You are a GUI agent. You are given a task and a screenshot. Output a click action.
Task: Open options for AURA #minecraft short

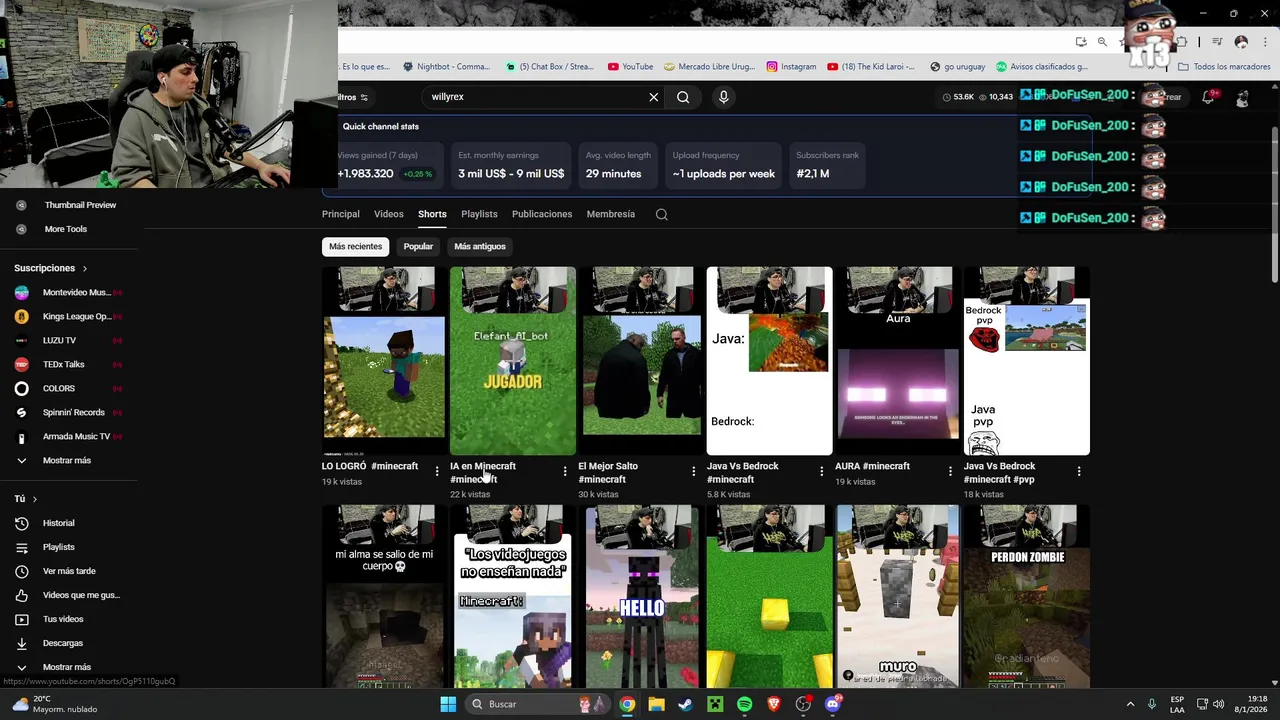pyautogui.click(x=950, y=471)
